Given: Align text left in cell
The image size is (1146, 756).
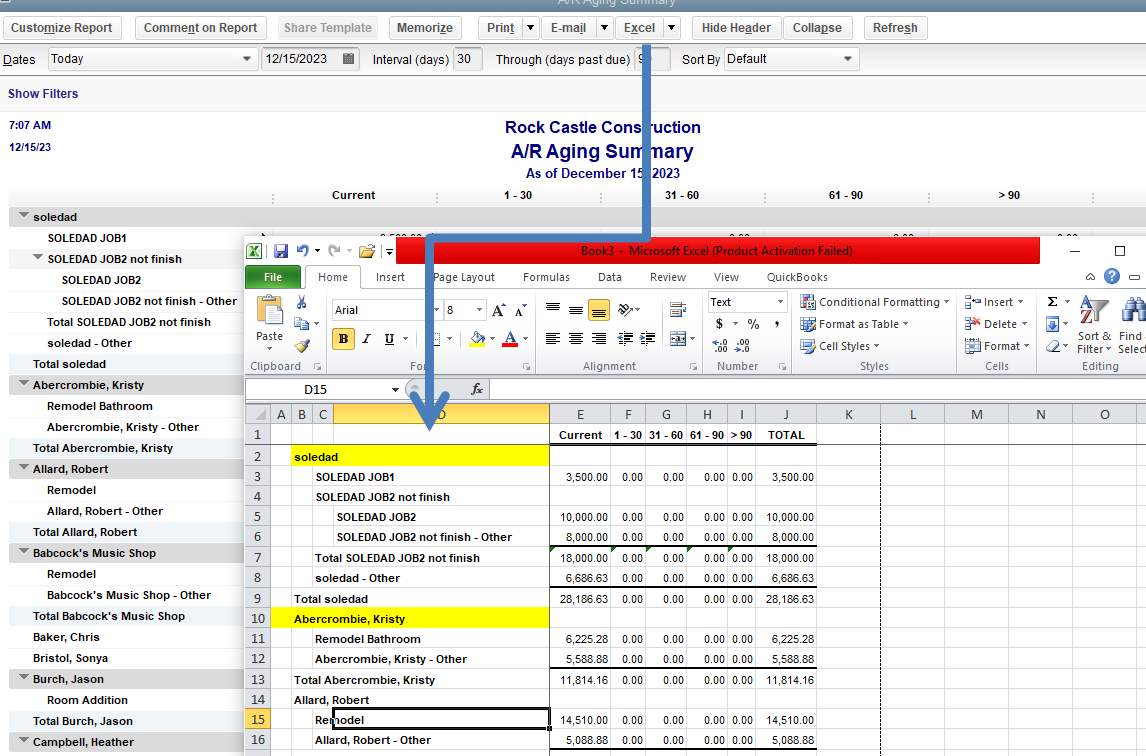Looking at the screenshot, I should pyautogui.click(x=553, y=339).
